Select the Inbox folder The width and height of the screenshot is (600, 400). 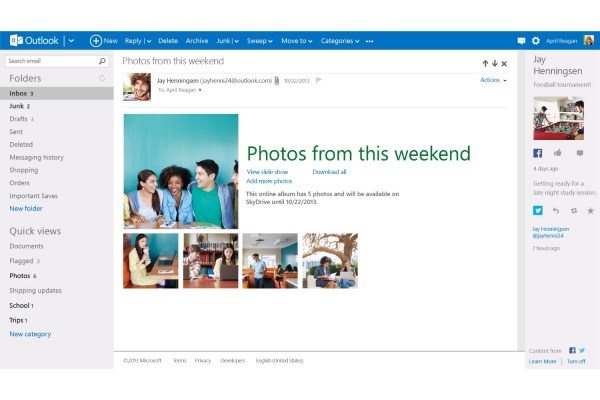[19, 93]
